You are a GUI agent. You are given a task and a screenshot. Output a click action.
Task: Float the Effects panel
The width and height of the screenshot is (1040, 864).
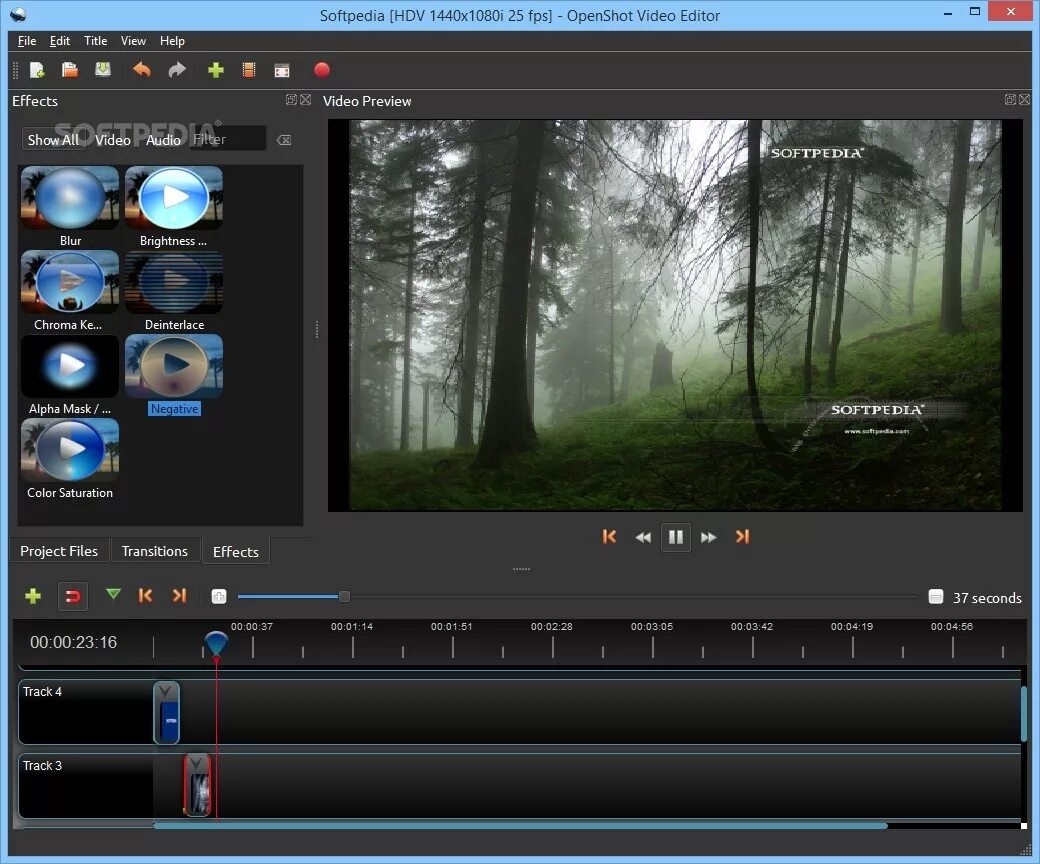[x=291, y=99]
